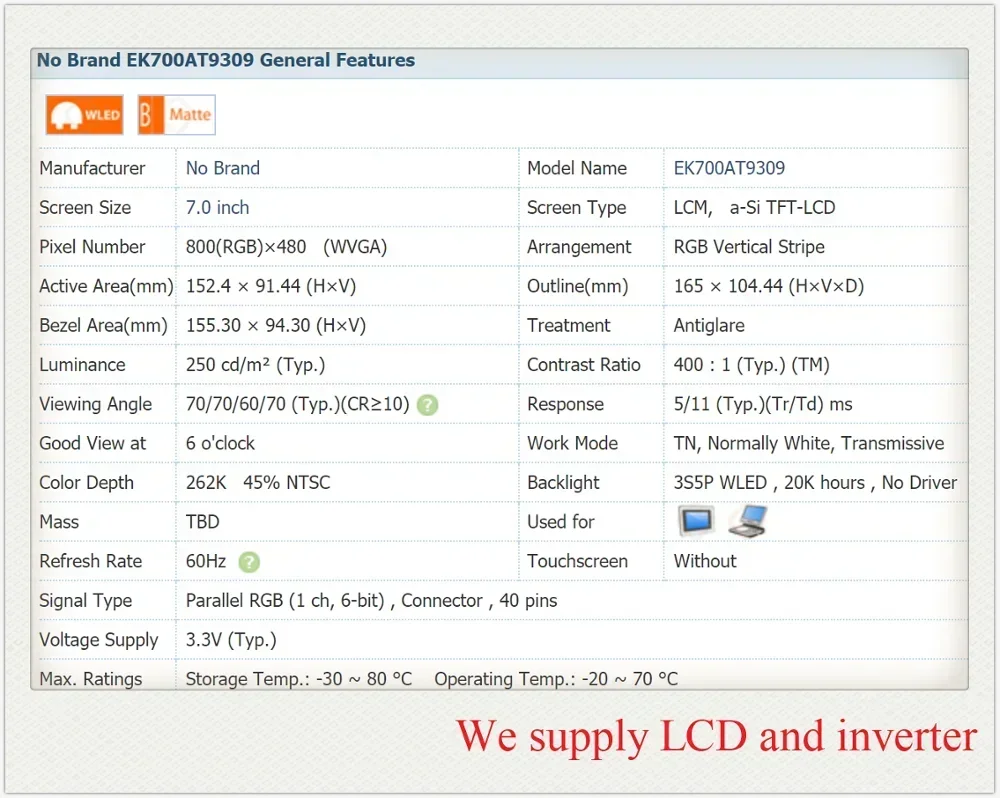Image resolution: width=1000 pixels, height=798 pixels.
Task: Click the LCM, a-Si TFT-LCD screen type value
Action: (754, 208)
